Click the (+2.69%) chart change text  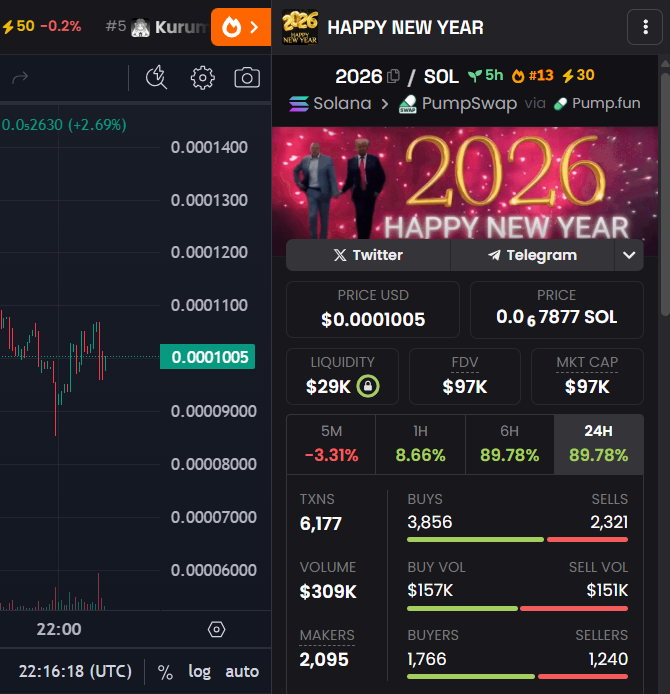[97, 125]
